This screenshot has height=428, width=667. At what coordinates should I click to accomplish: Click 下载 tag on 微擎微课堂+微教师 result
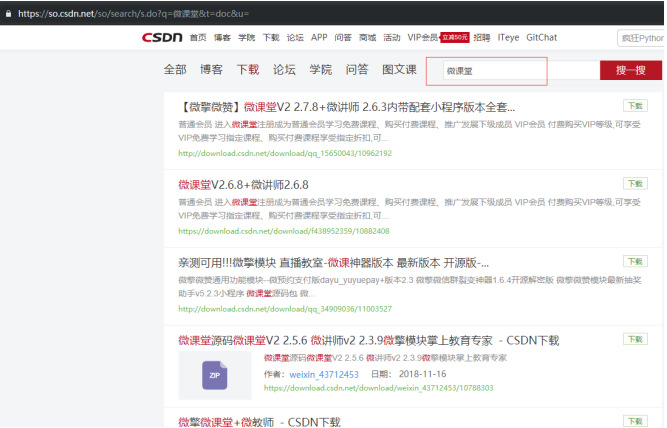click(x=635, y=421)
